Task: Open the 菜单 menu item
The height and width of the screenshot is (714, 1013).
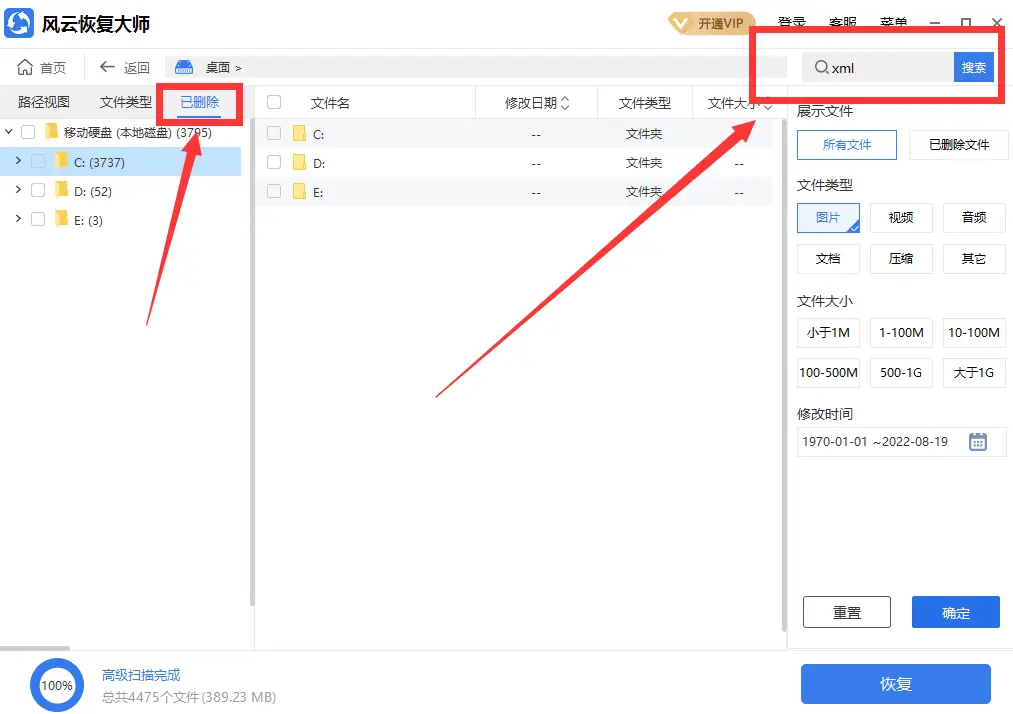Action: pyautogui.click(x=893, y=23)
